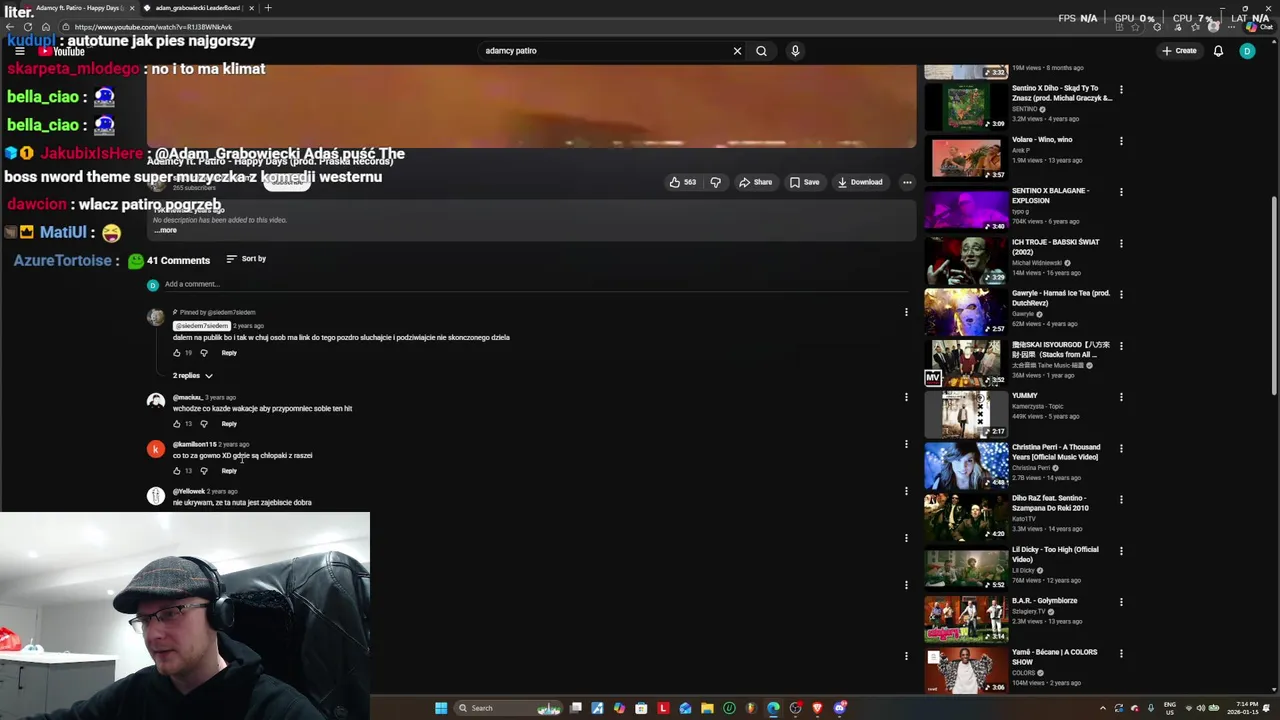Start voice search with the microphone
Image resolution: width=1280 pixels, height=720 pixels.
[795, 51]
